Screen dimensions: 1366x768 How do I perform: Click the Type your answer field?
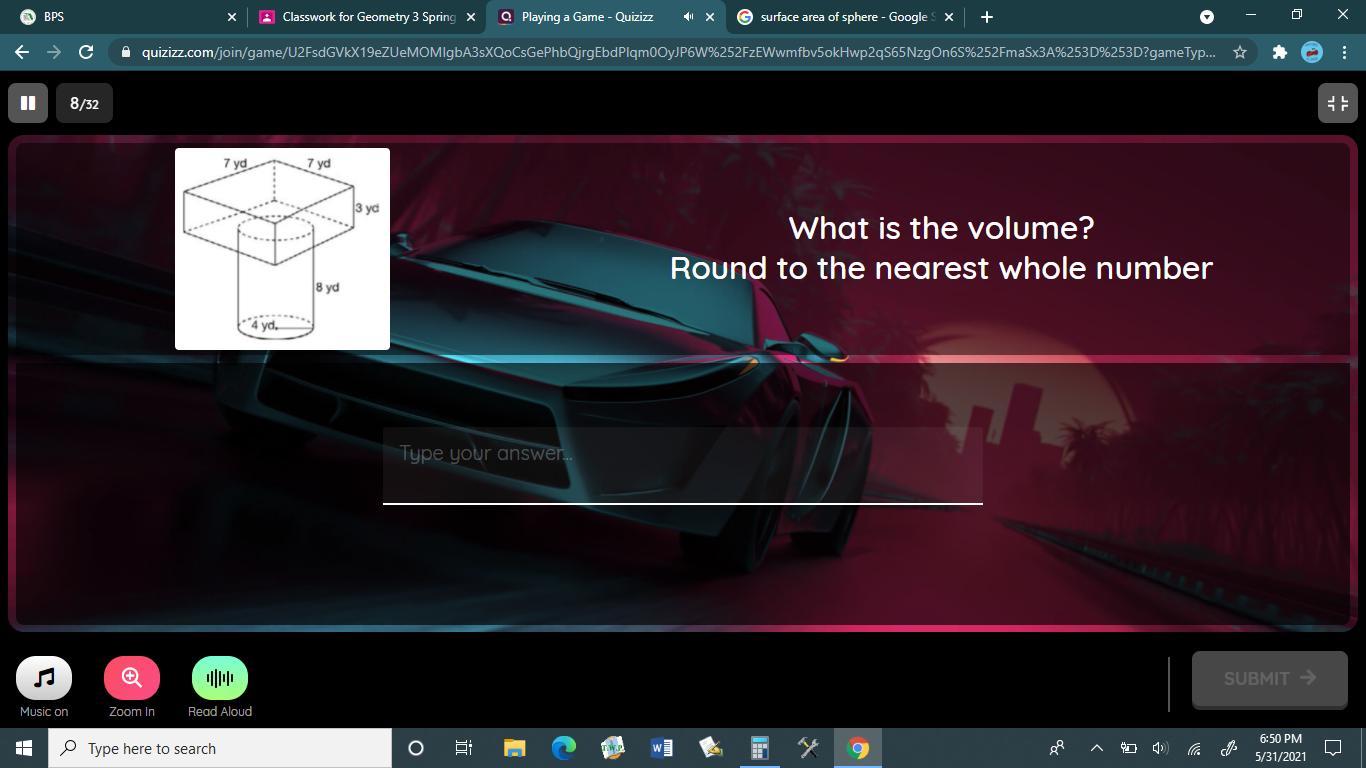(x=683, y=465)
